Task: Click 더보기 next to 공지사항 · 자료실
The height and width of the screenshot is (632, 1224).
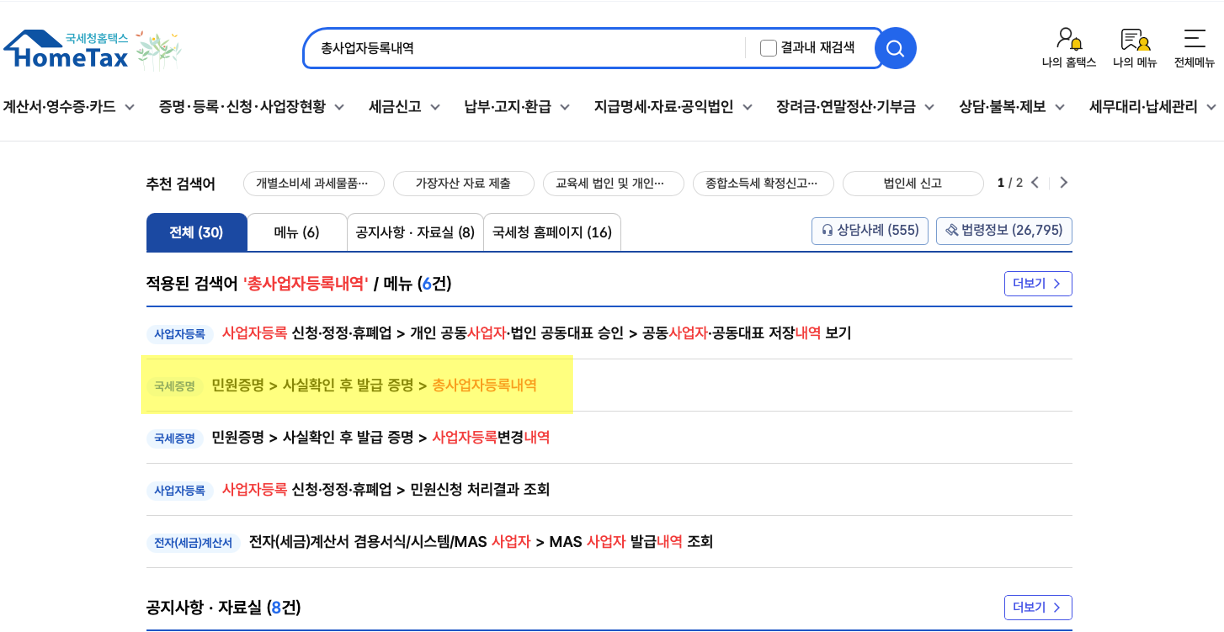Action: (1038, 608)
